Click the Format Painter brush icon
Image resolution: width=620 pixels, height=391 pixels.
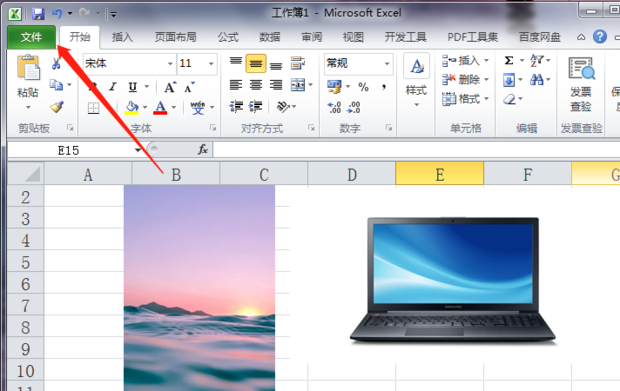click(57, 107)
